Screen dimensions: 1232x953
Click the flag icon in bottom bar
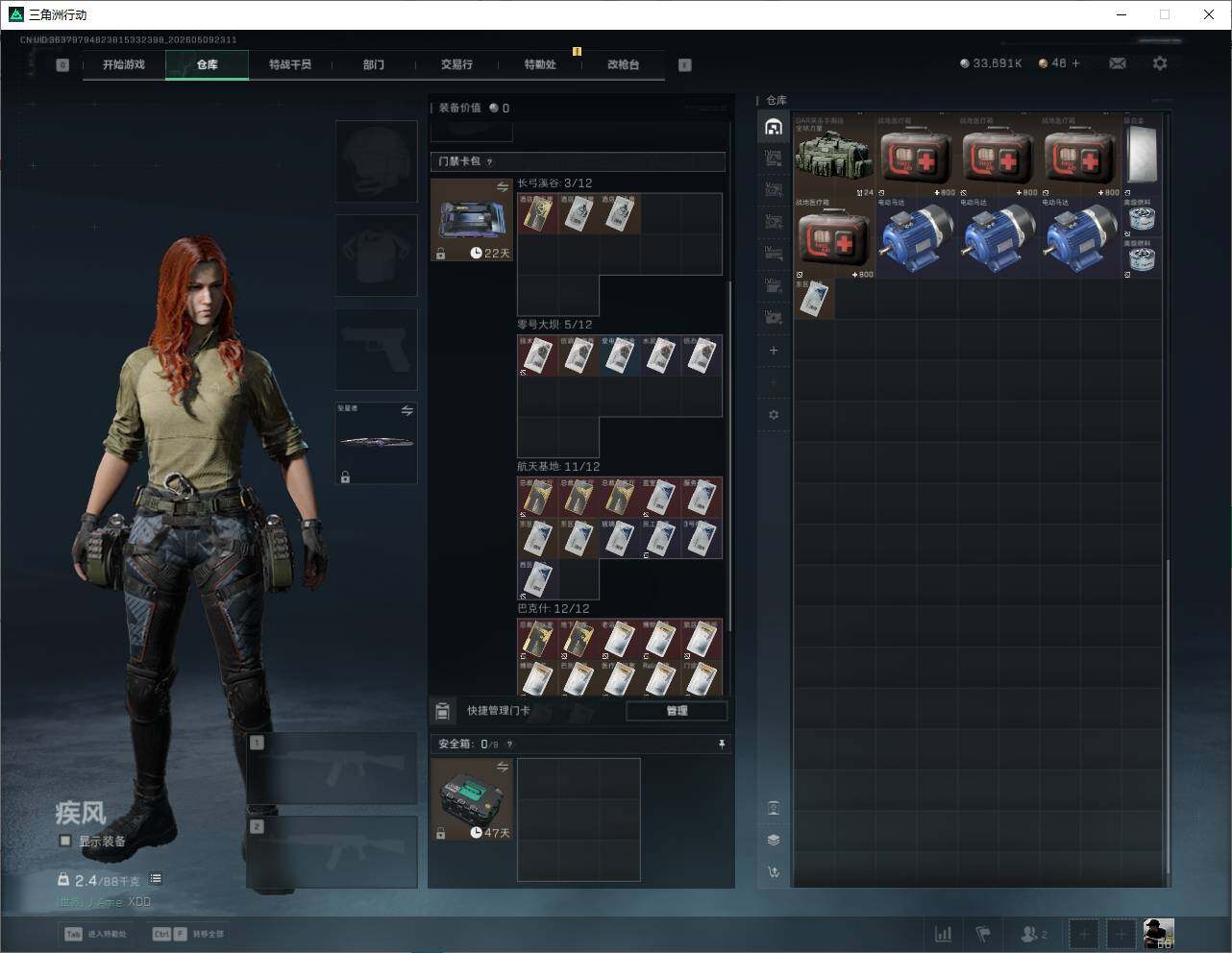(983, 934)
